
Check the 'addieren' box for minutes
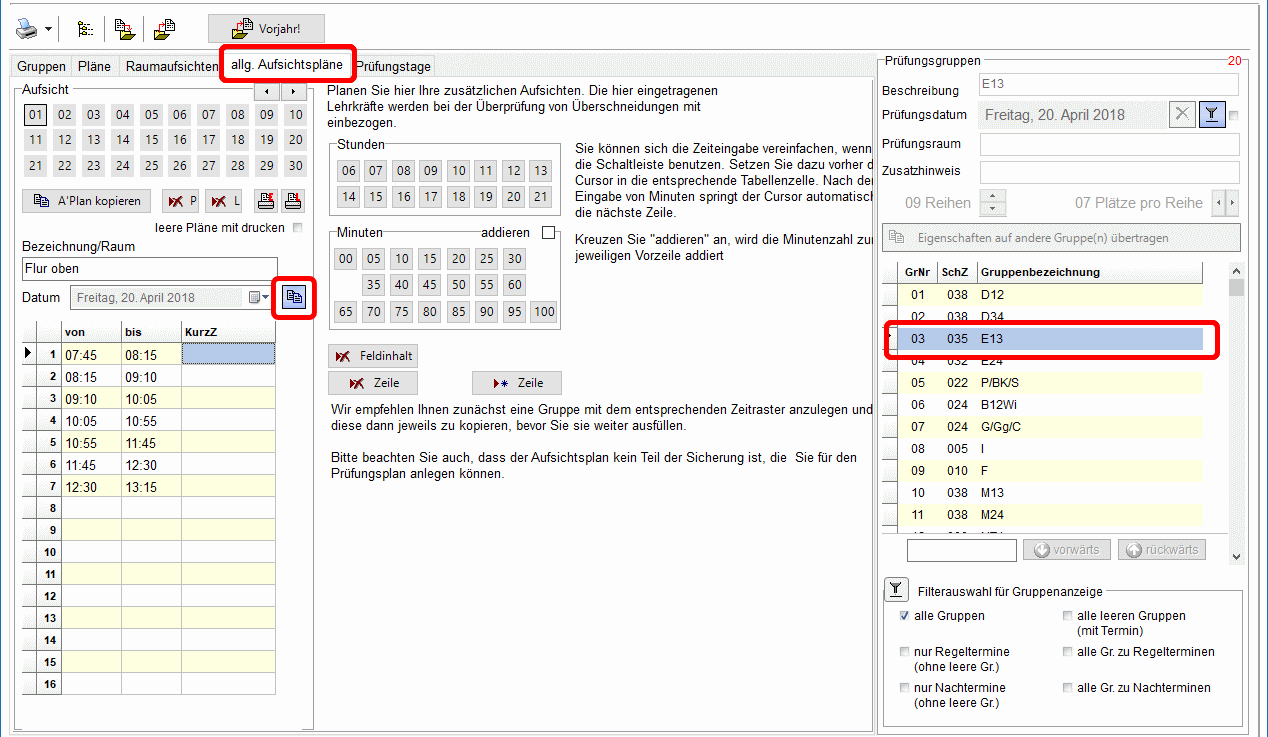coord(548,233)
